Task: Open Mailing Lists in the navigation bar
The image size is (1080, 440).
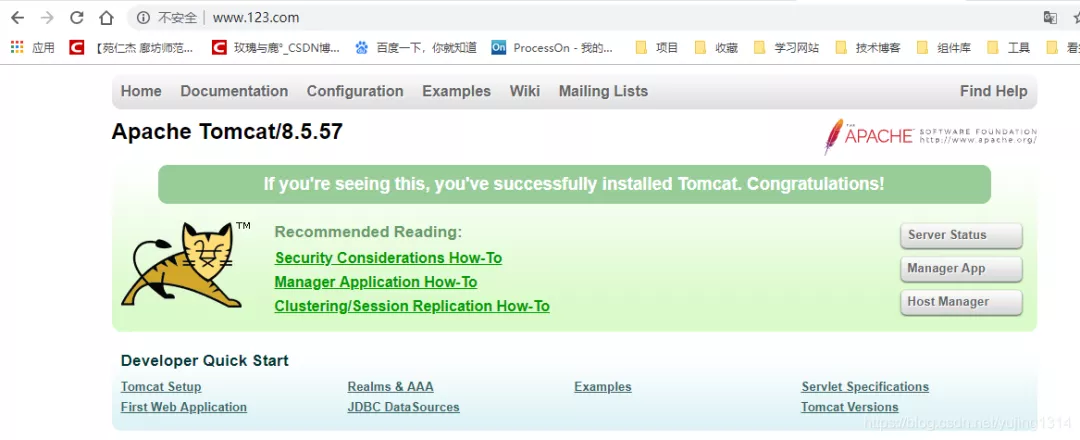Action: tap(603, 92)
